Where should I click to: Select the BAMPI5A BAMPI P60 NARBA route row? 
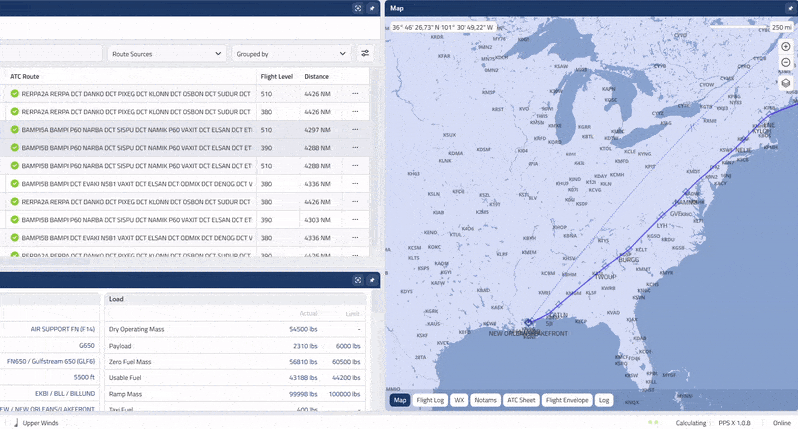(185, 130)
